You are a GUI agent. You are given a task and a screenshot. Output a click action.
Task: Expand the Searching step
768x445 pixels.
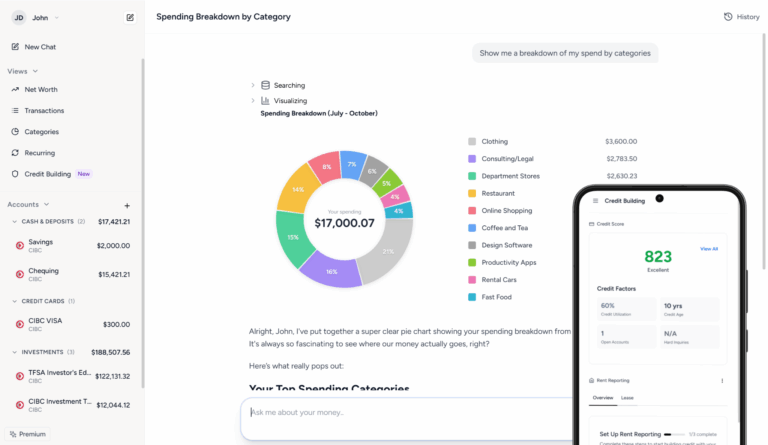(253, 86)
